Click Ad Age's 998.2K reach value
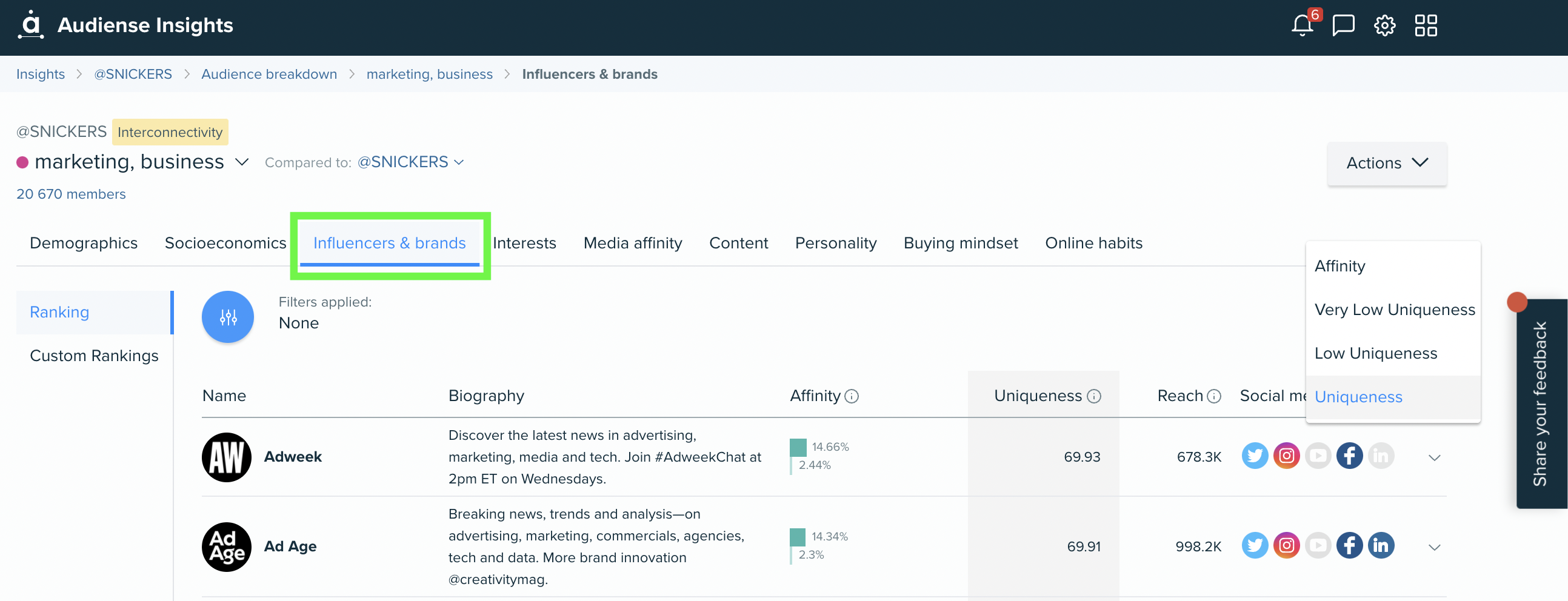 coord(1198,547)
